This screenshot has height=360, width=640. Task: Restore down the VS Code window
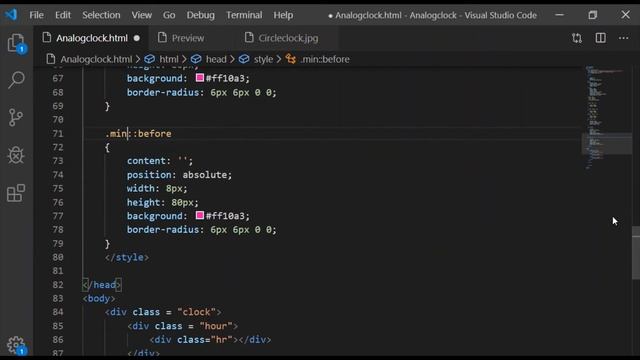pyautogui.click(x=593, y=15)
